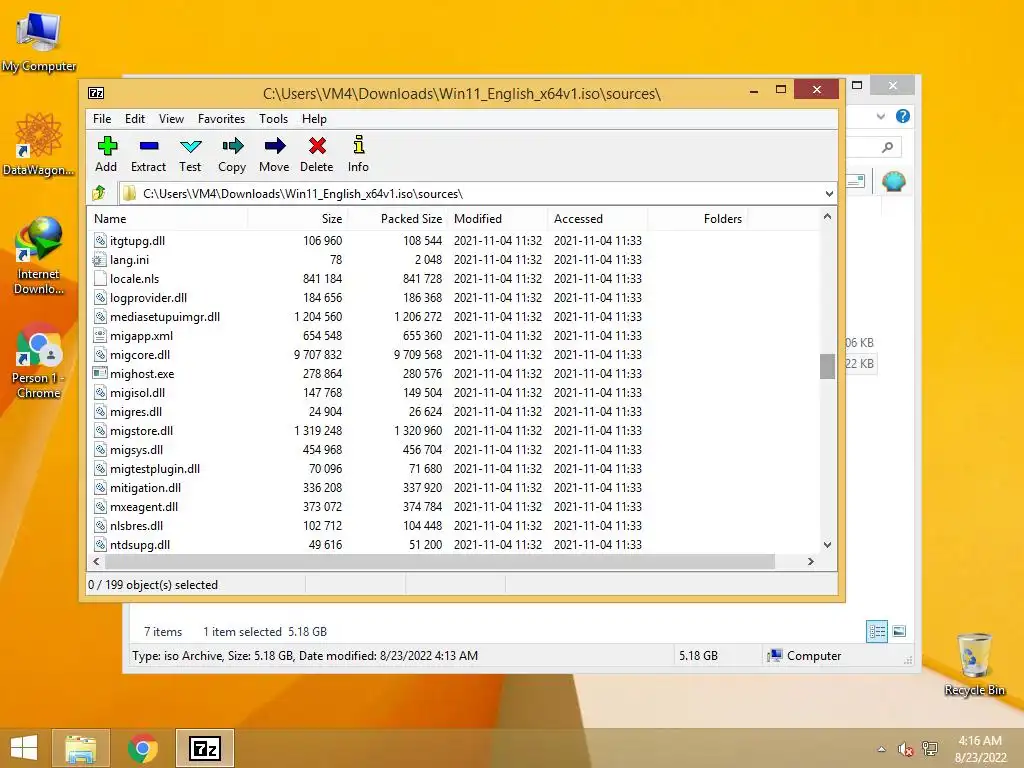The width and height of the screenshot is (1024, 768).
Task: Click the scroll up arrow
Action: click(x=827, y=216)
